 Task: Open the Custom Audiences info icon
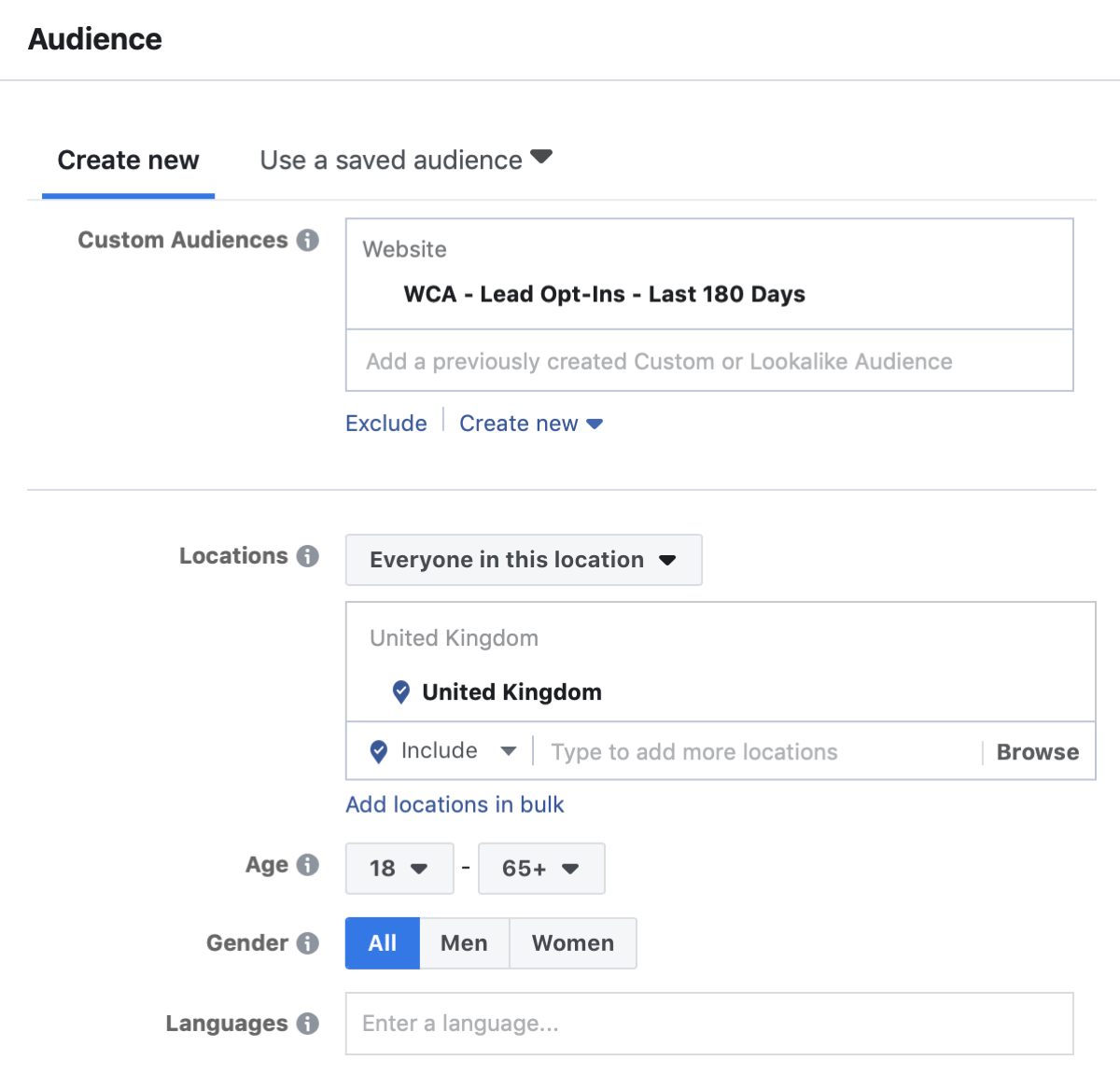coord(308,240)
